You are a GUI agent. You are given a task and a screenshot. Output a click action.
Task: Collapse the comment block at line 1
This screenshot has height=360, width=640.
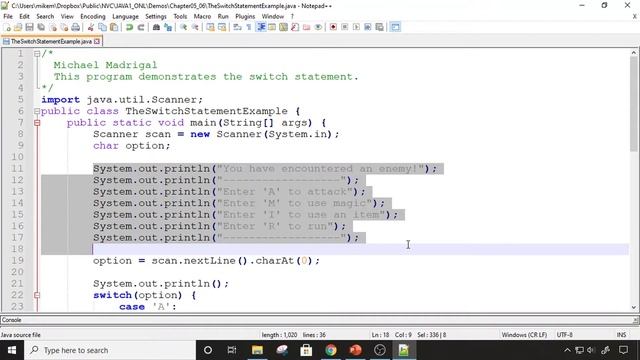[x=37, y=53]
